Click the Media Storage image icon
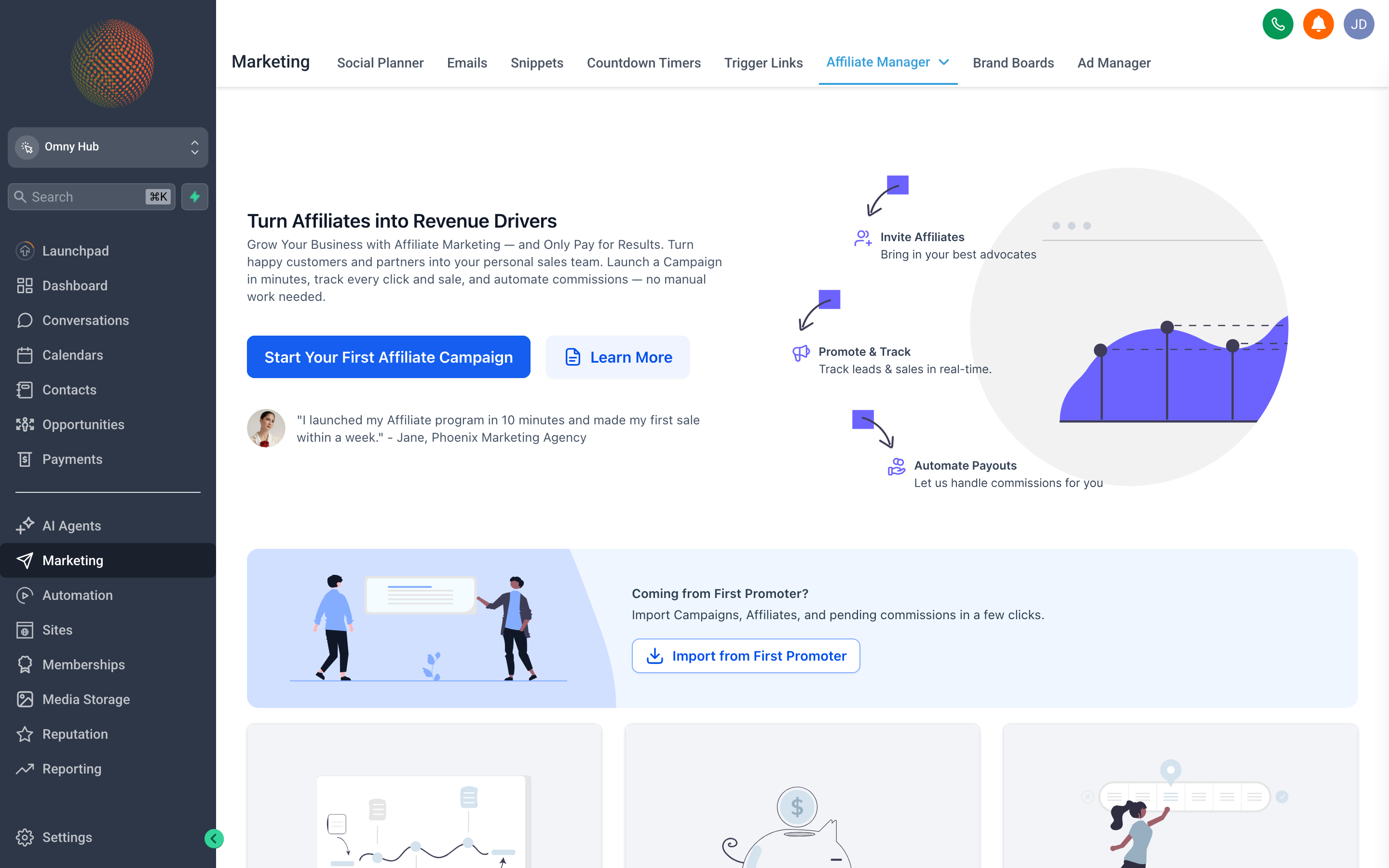The width and height of the screenshot is (1389, 868). pyautogui.click(x=25, y=699)
